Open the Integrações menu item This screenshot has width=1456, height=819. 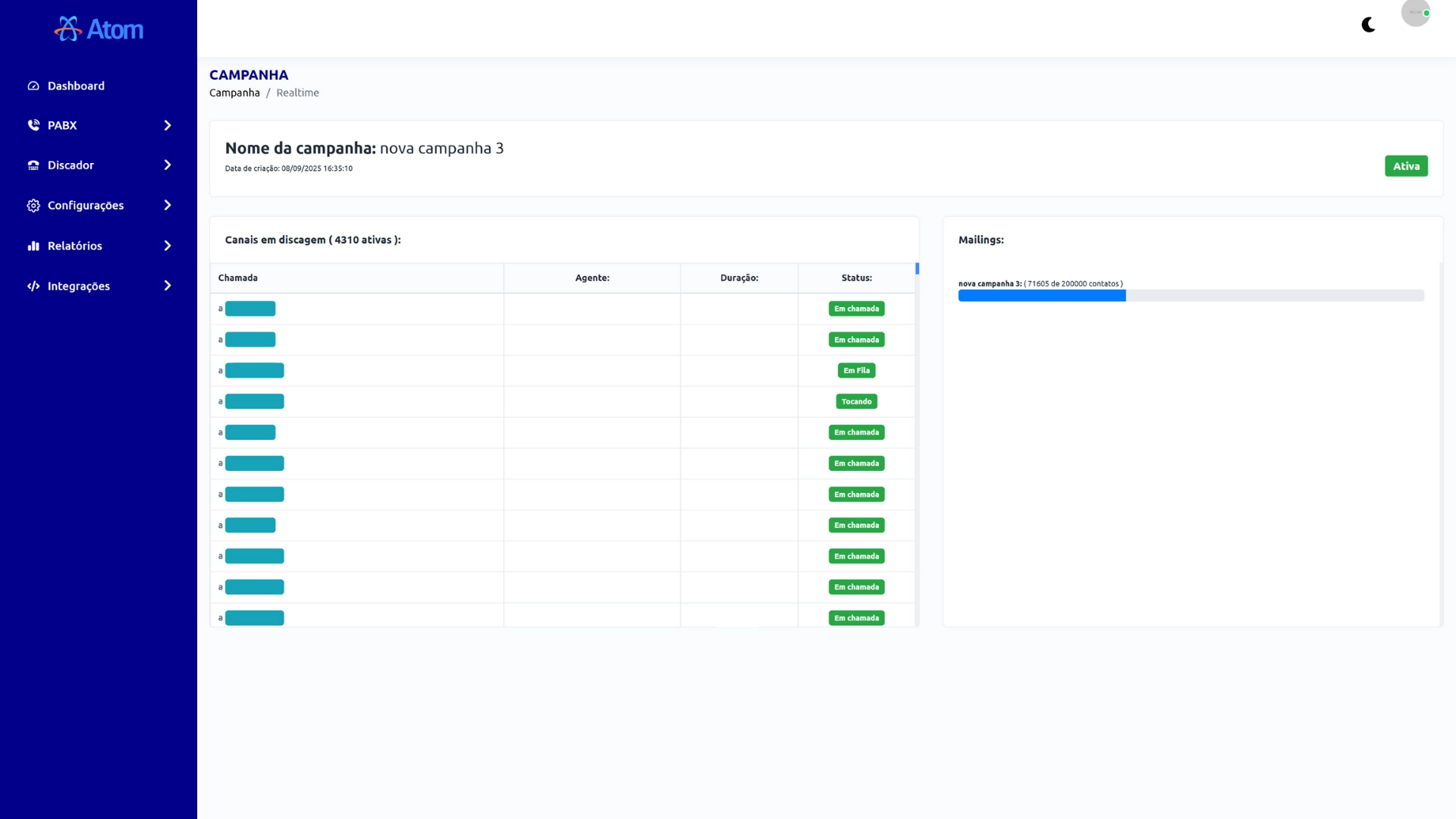(x=79, y=286)
